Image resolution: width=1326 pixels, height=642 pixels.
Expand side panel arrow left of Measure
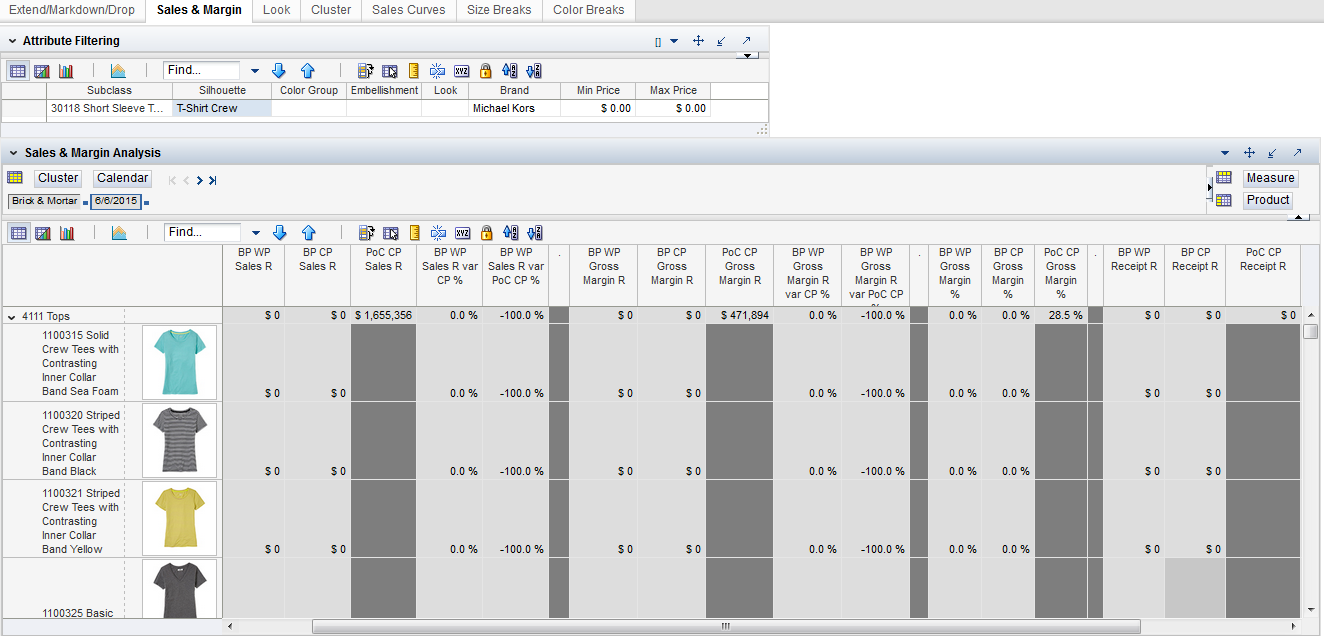(x=1211, y=187)
